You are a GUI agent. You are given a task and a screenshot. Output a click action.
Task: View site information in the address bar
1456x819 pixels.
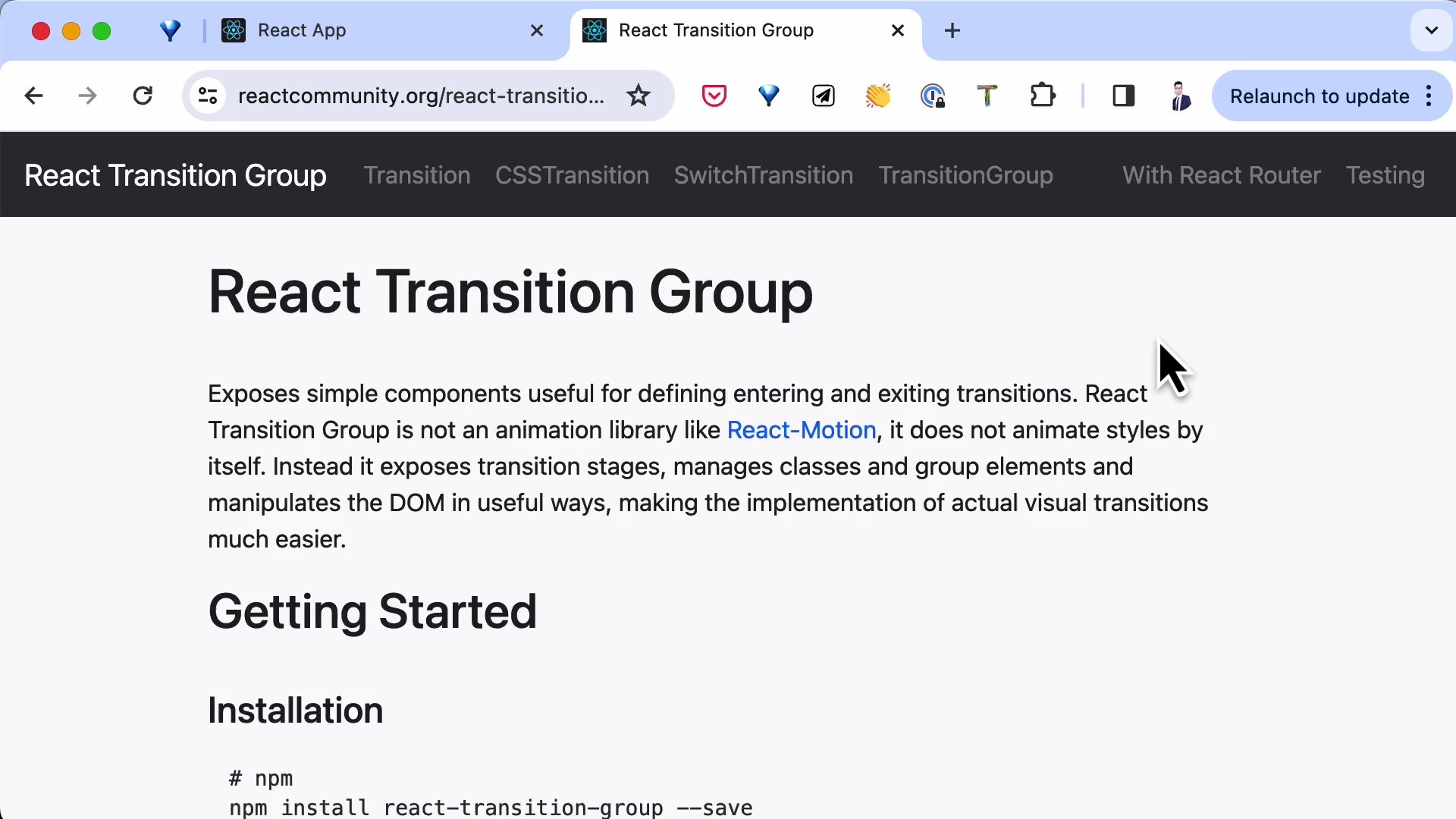[x=208, y=96]
